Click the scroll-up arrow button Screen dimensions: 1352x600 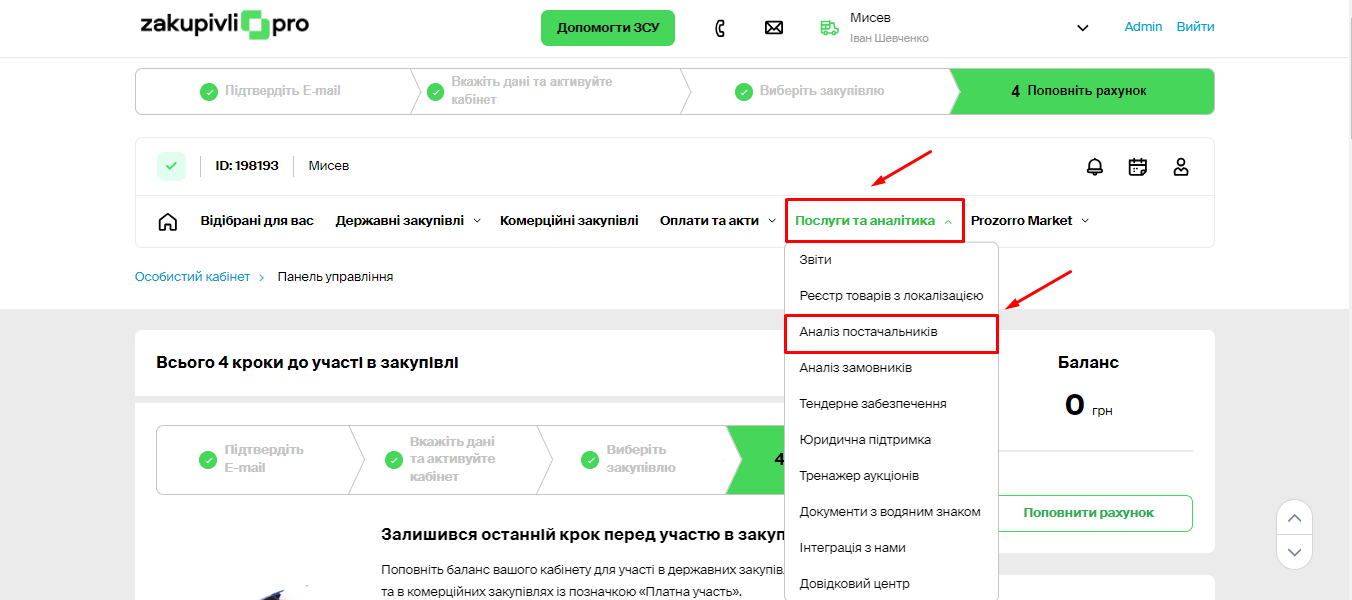1294,518
